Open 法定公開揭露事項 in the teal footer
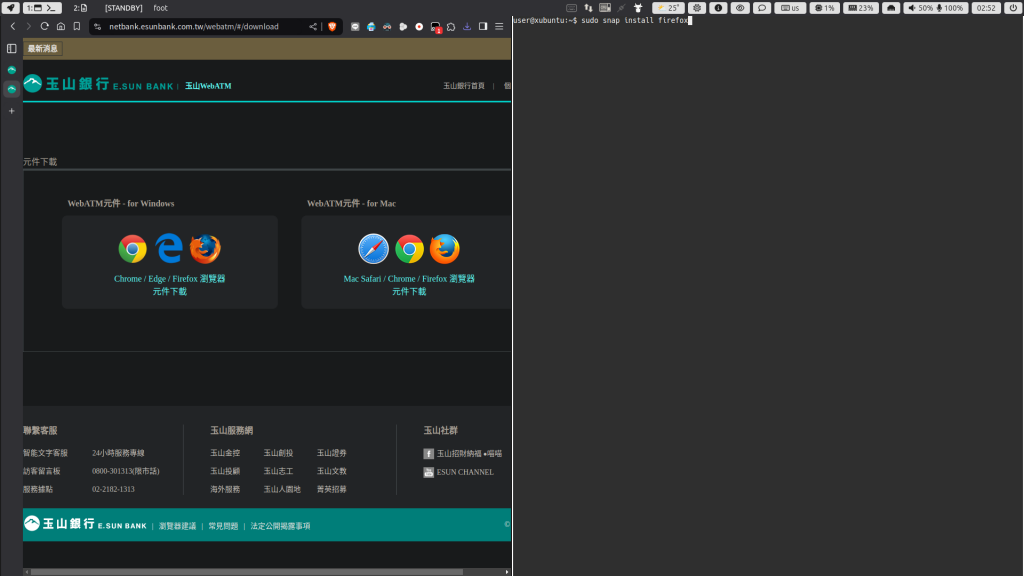The height and width of the screenshot is (576, 1024). coord(280,526)
